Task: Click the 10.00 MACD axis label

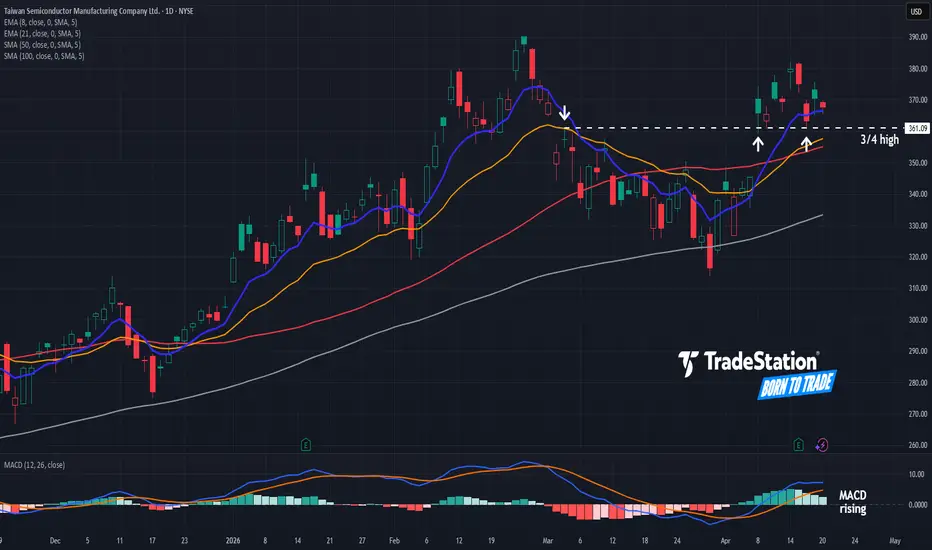Action: [x=917, y=474]
